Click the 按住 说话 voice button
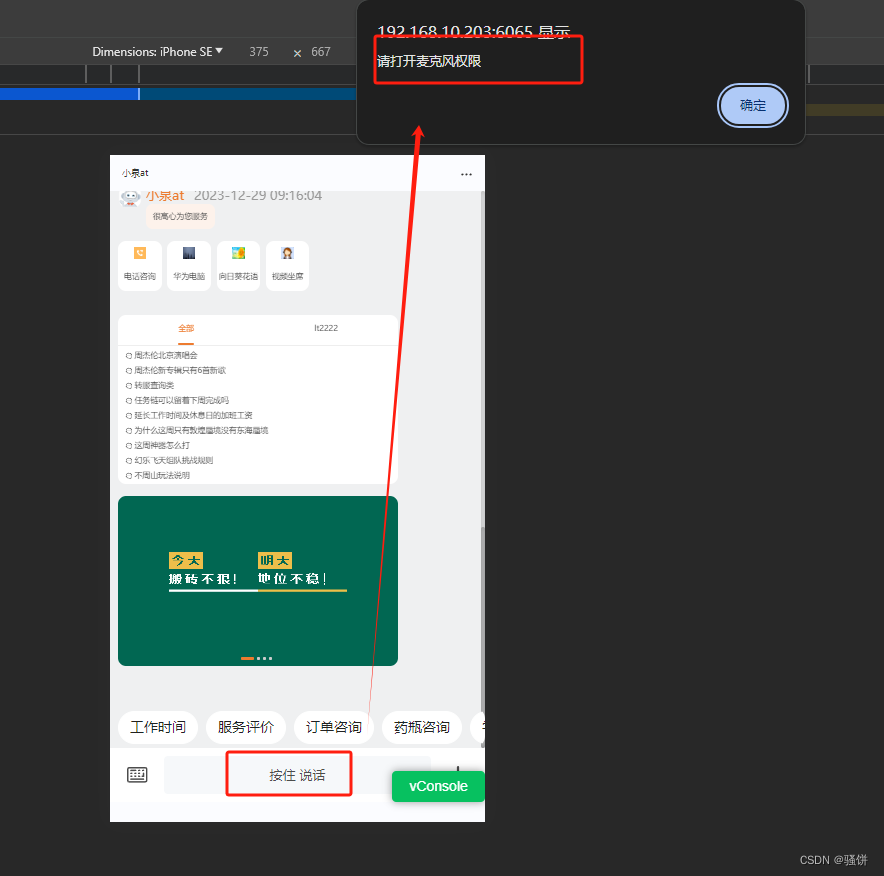Viewport: 884px width, 876px height. pyautogui.click(x=288, y=773)
